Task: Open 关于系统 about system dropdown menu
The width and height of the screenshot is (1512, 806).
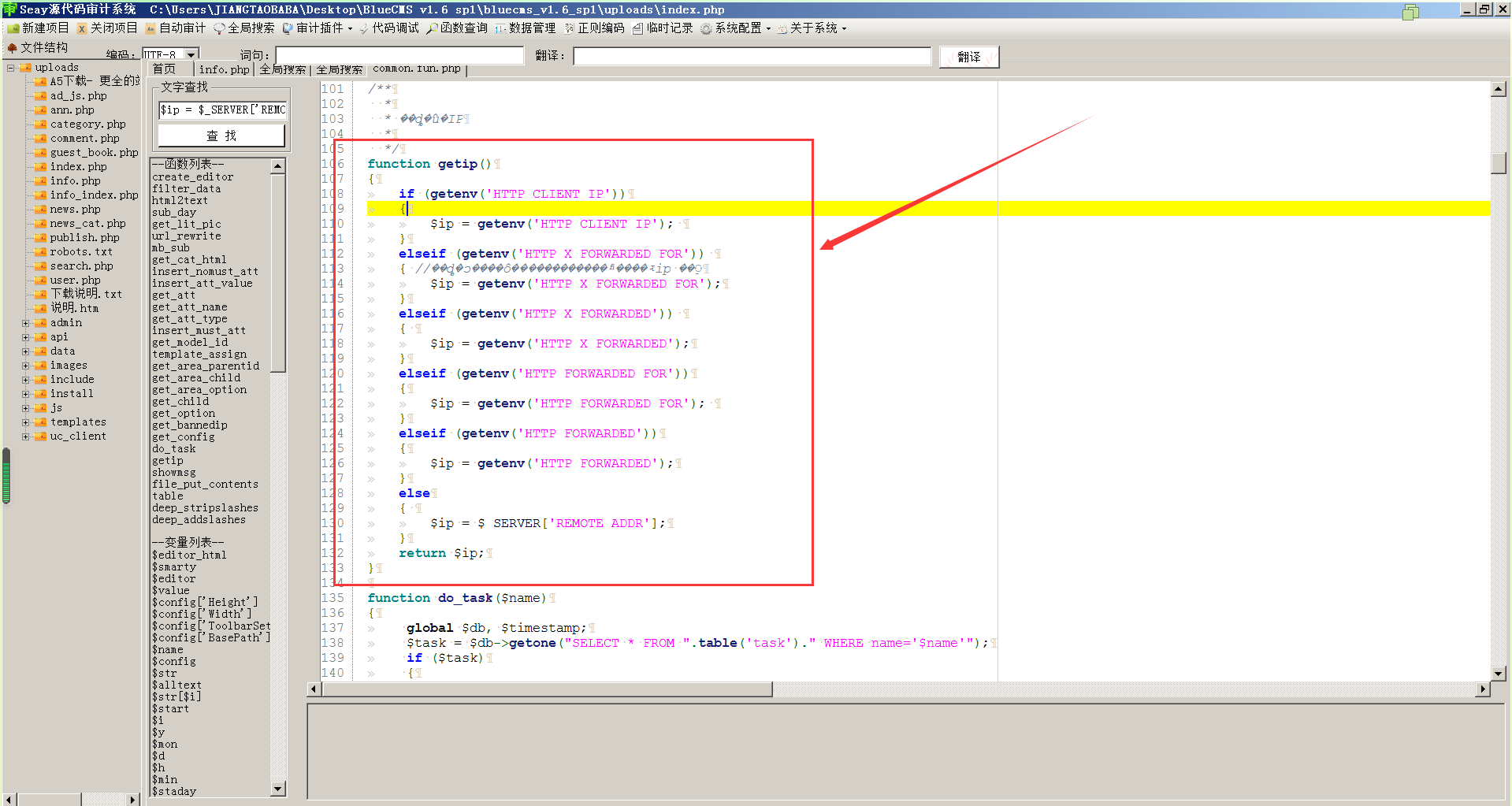Action: (x=812, y=28)
